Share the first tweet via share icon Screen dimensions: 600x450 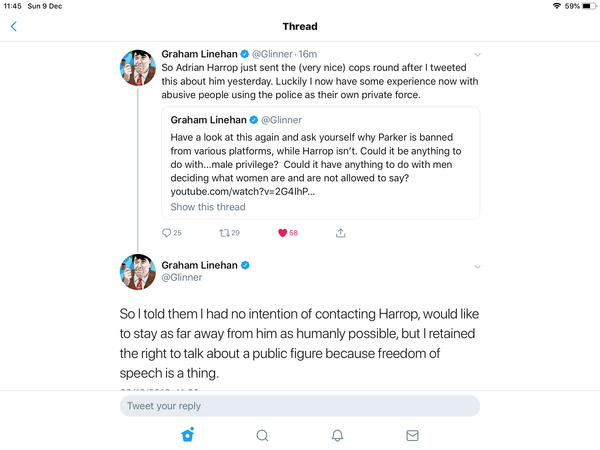(x=340, y=232)
